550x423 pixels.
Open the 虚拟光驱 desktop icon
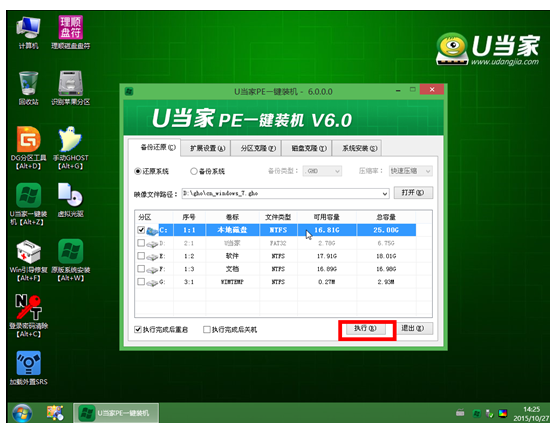[x=71, y=200]
